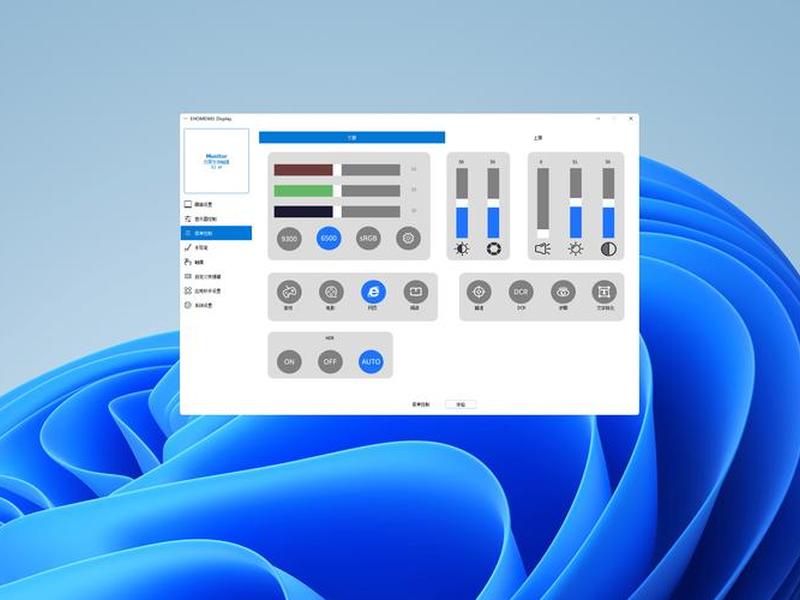Select the 9300 color temperature button
The height and width of the screenshot is (600, 800).
coord(289,238)
